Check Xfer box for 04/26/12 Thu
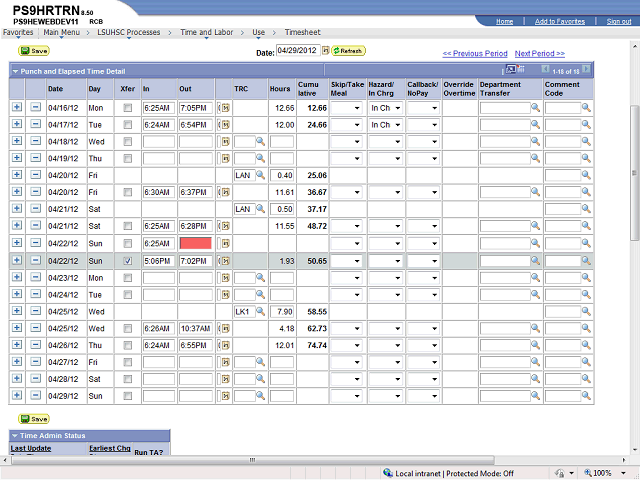The image size is (640, 480). click(128, 345)
